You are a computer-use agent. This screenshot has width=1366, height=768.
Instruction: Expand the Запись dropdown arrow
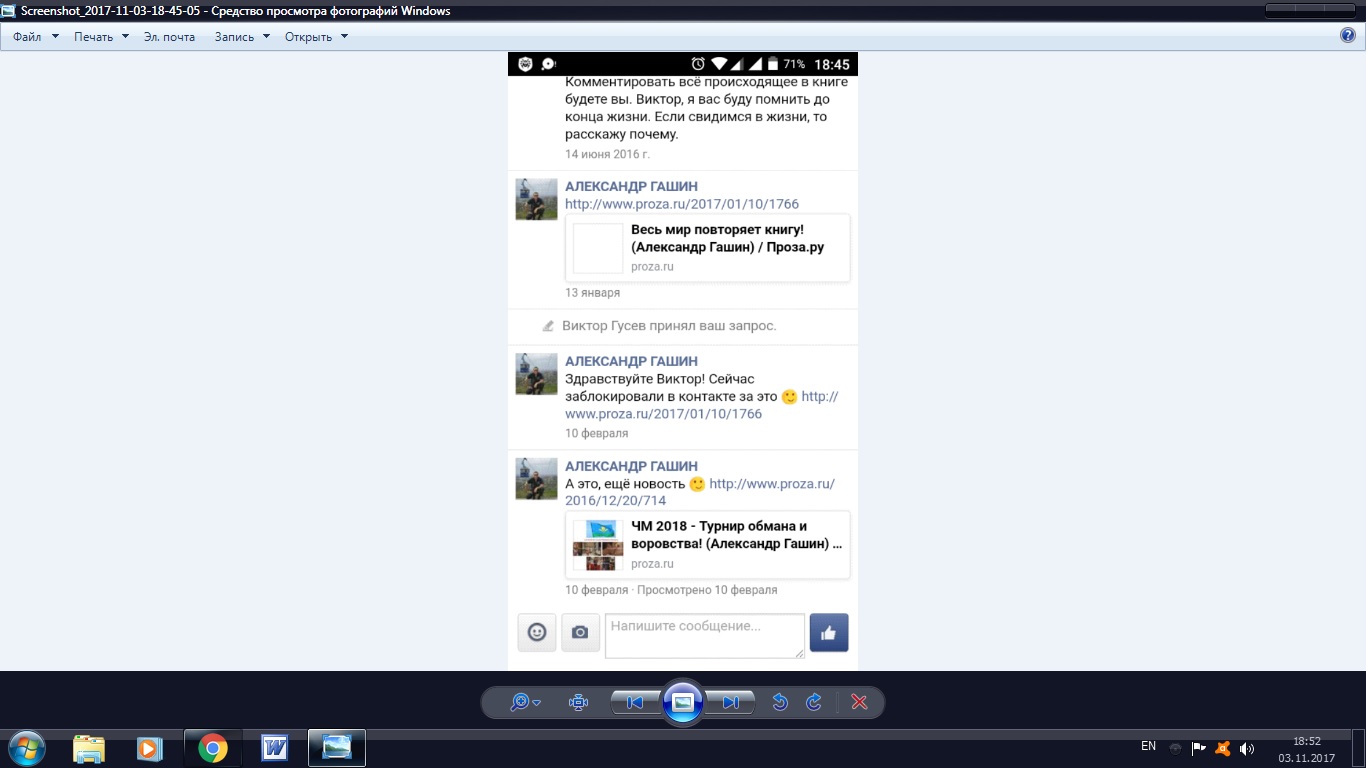[x=266, y=37]
